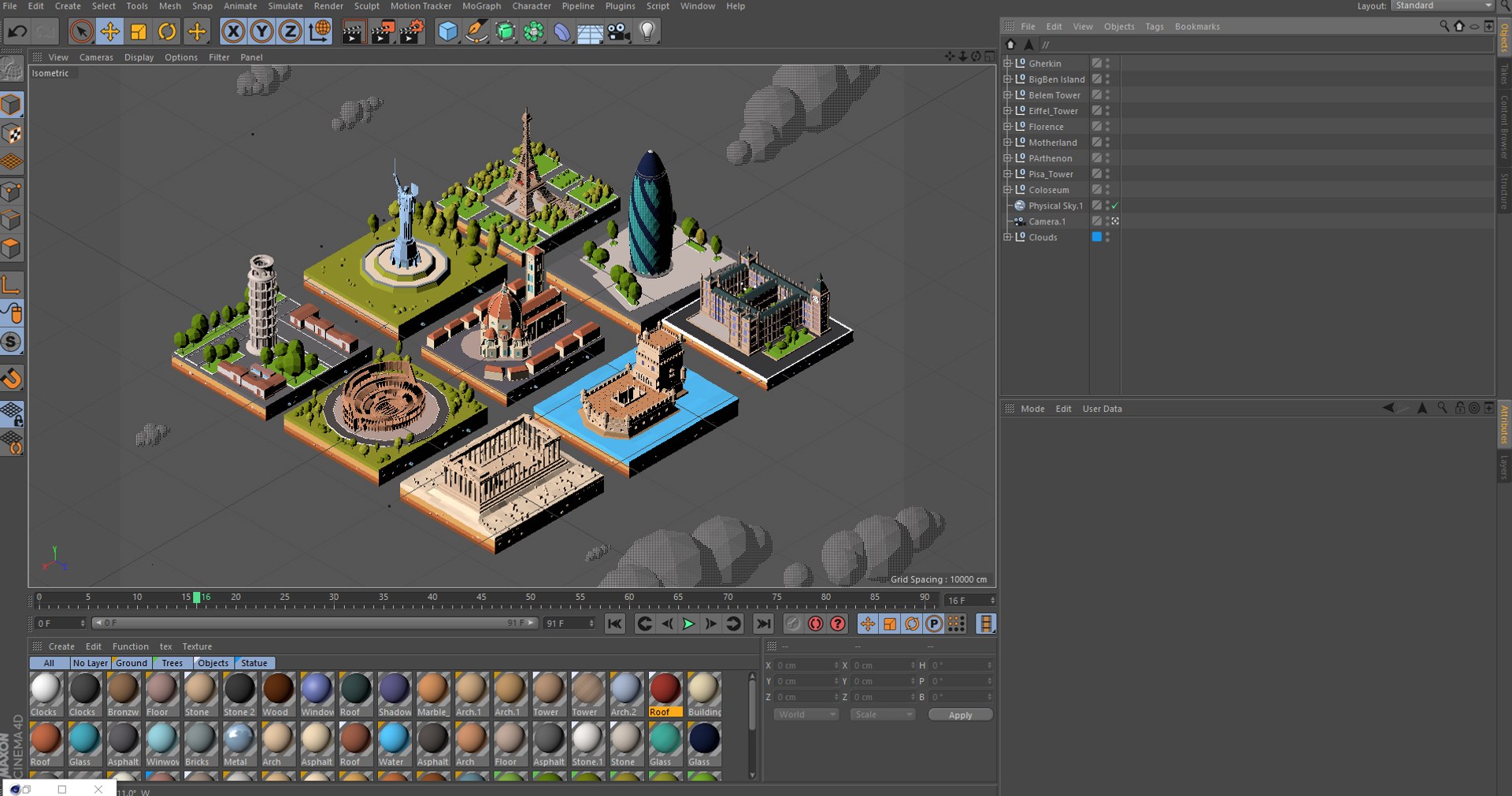Select the Move tool

tap(110, 31)
